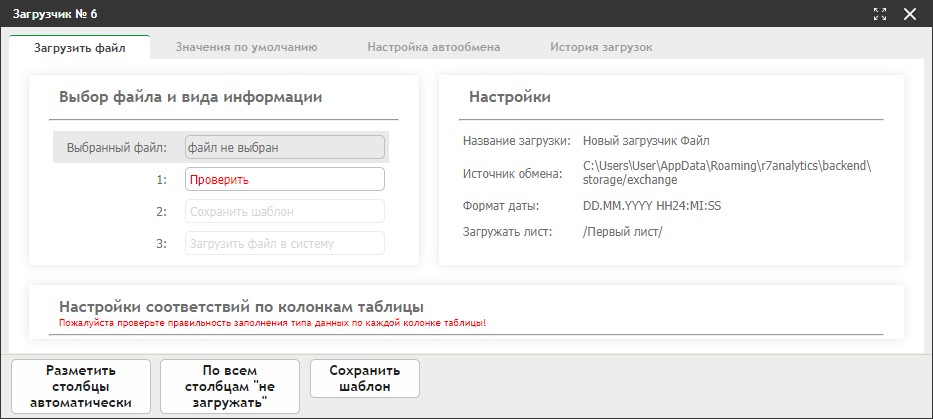933x419 pixels.
Task: Click the value Новый загрузчик Файл
Action: point(646,141)
